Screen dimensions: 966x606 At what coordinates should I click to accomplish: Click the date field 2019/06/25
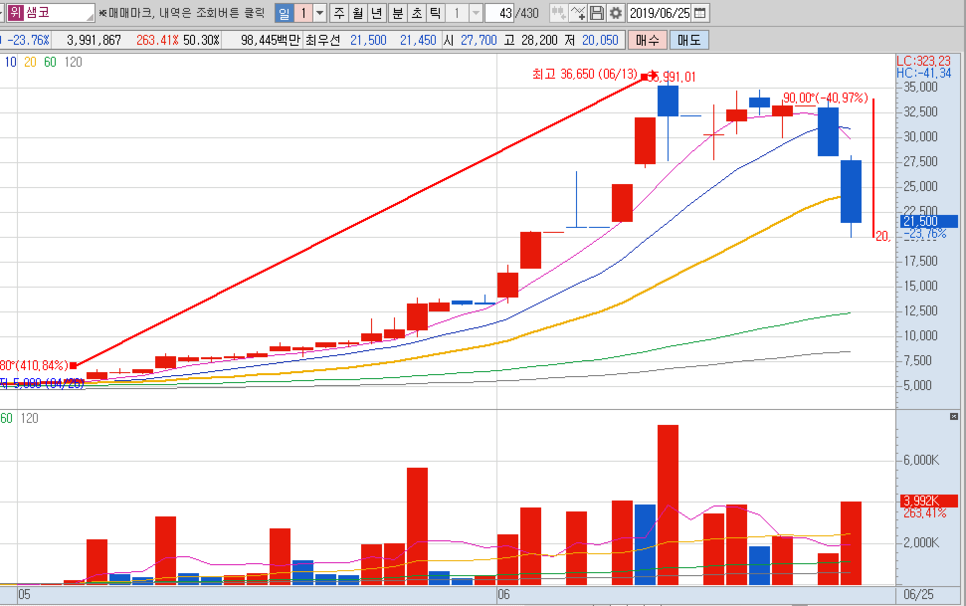[x=660, y=13]
